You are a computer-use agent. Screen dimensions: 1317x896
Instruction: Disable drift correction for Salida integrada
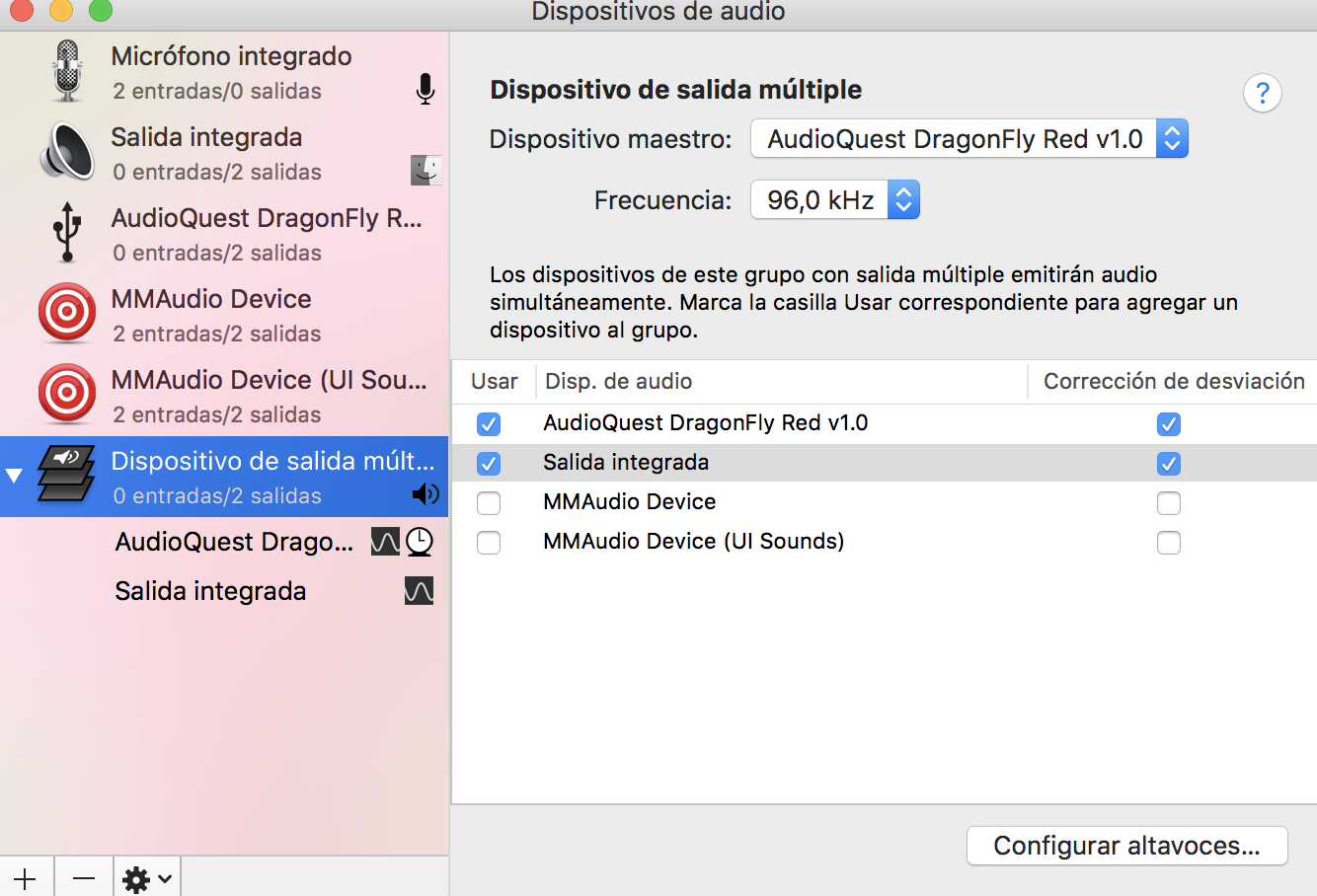point(1169,464)
